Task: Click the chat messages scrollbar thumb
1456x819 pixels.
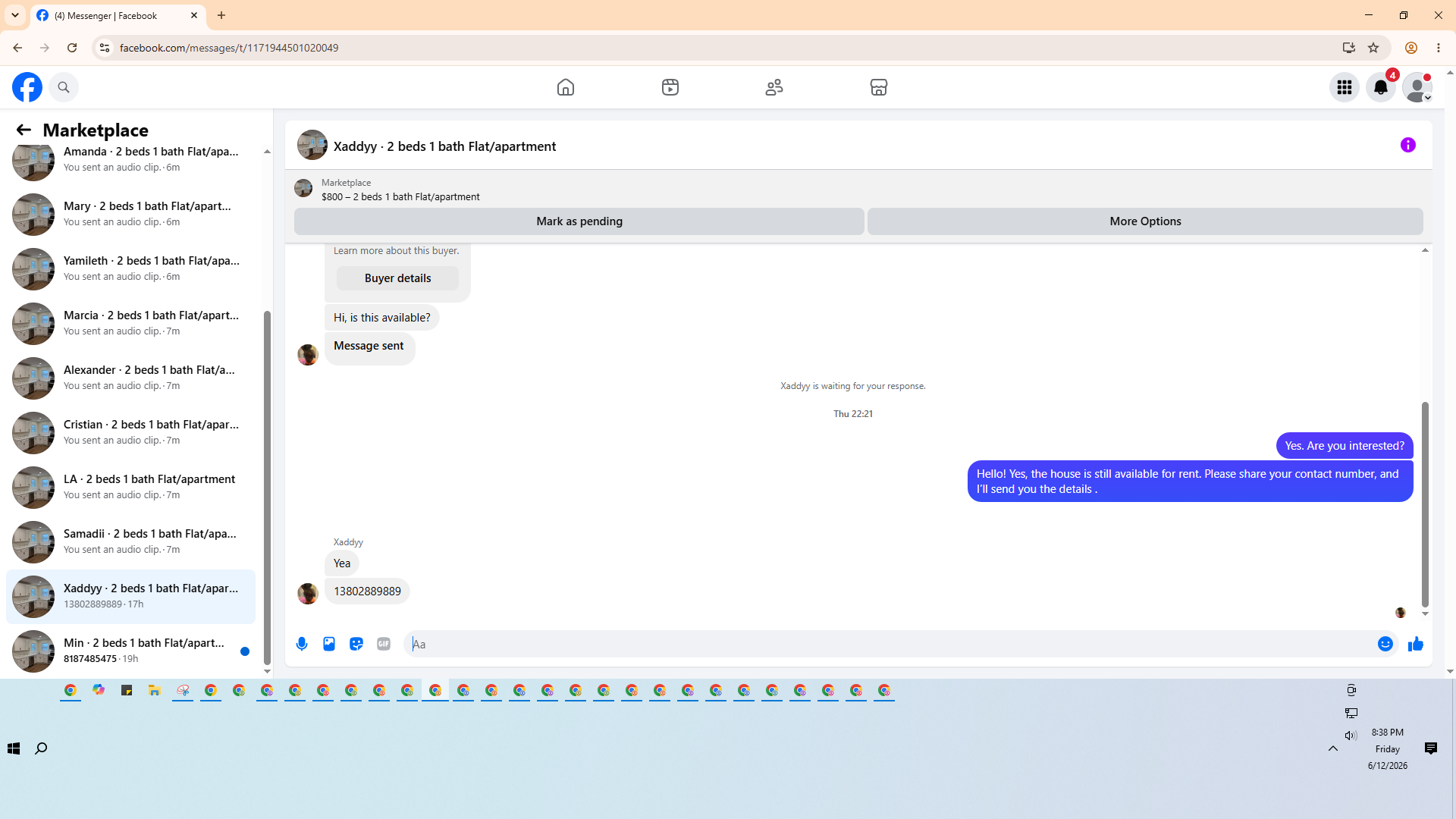Action: coord(1425,504)
